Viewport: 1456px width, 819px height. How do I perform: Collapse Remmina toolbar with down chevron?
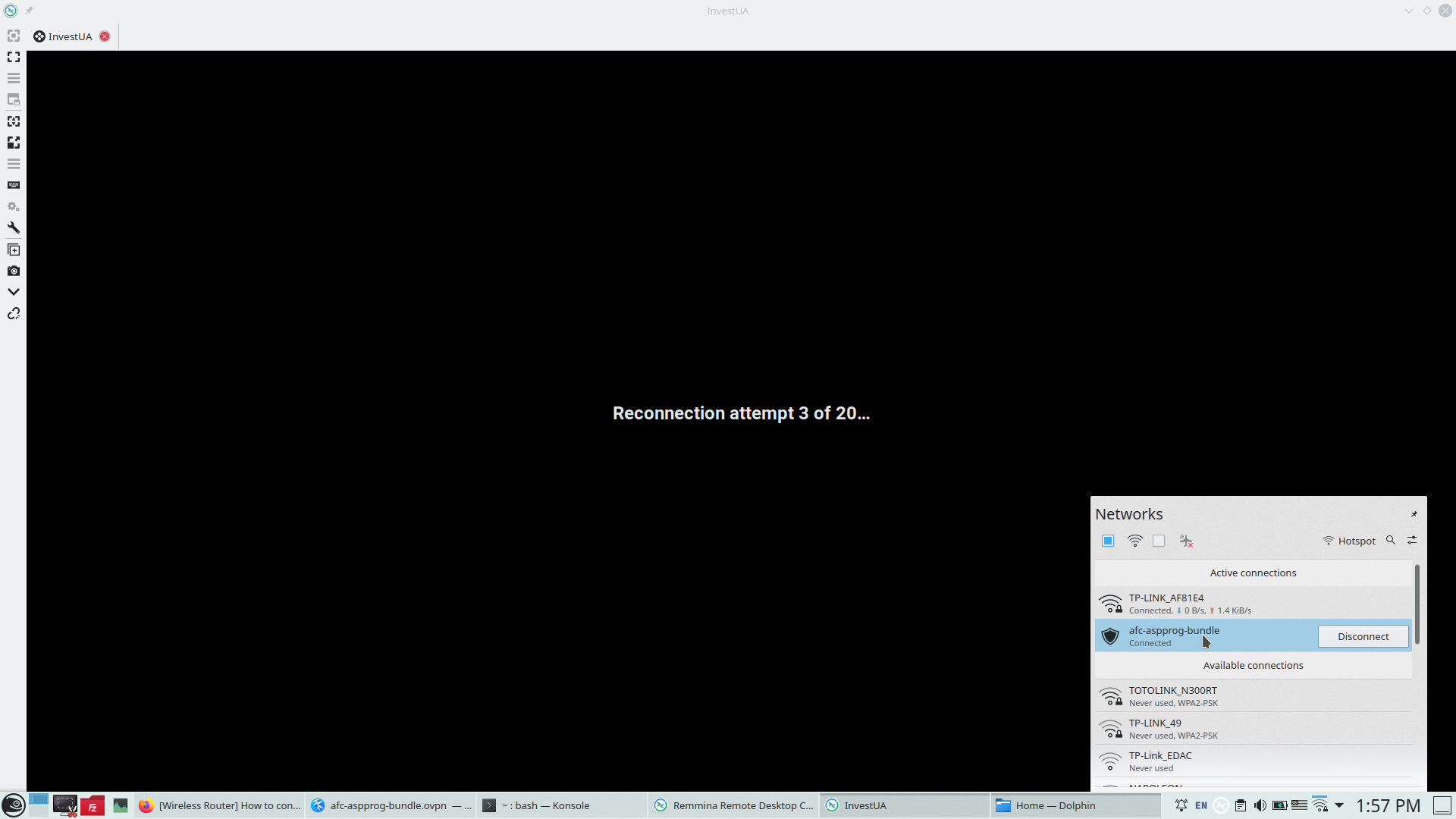click(14, 292)
